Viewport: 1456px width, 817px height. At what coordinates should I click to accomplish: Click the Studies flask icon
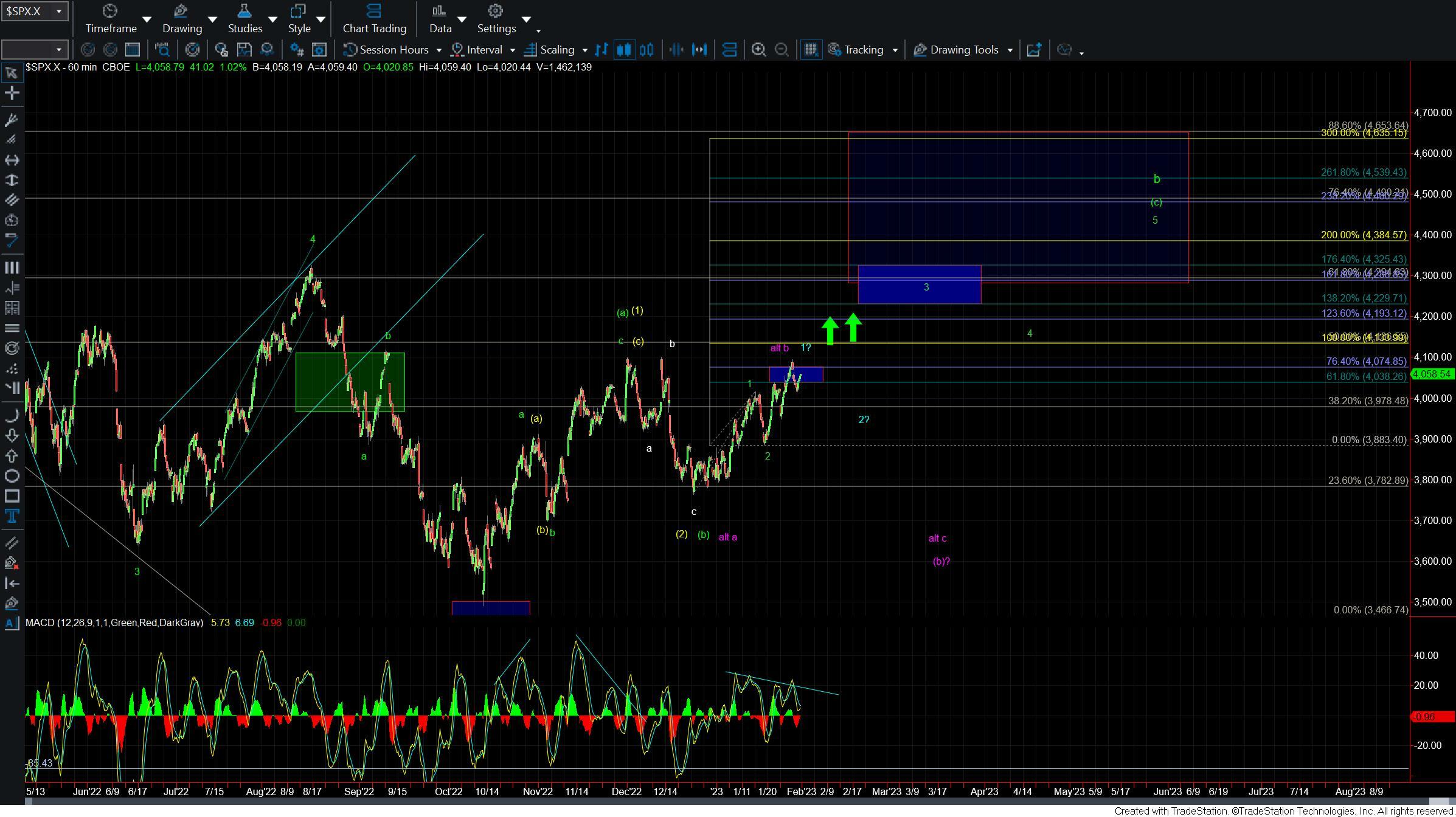244,11
